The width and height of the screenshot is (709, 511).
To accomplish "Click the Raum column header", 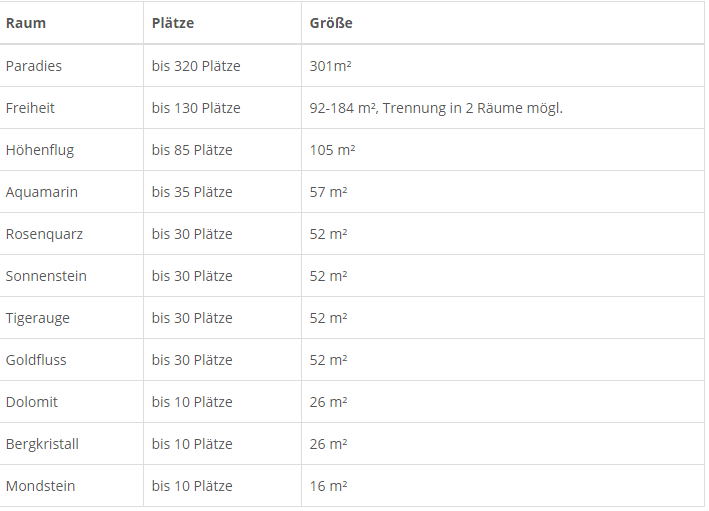I will click(x=26, y=23).
